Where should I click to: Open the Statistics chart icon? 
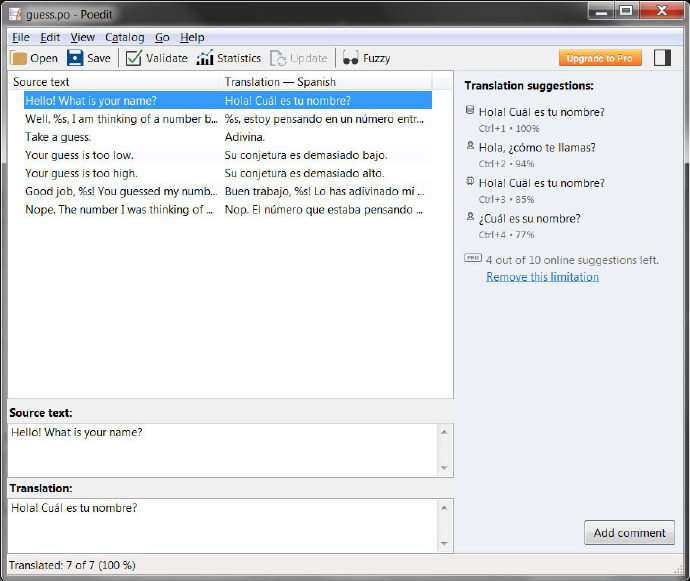point(205,58)
